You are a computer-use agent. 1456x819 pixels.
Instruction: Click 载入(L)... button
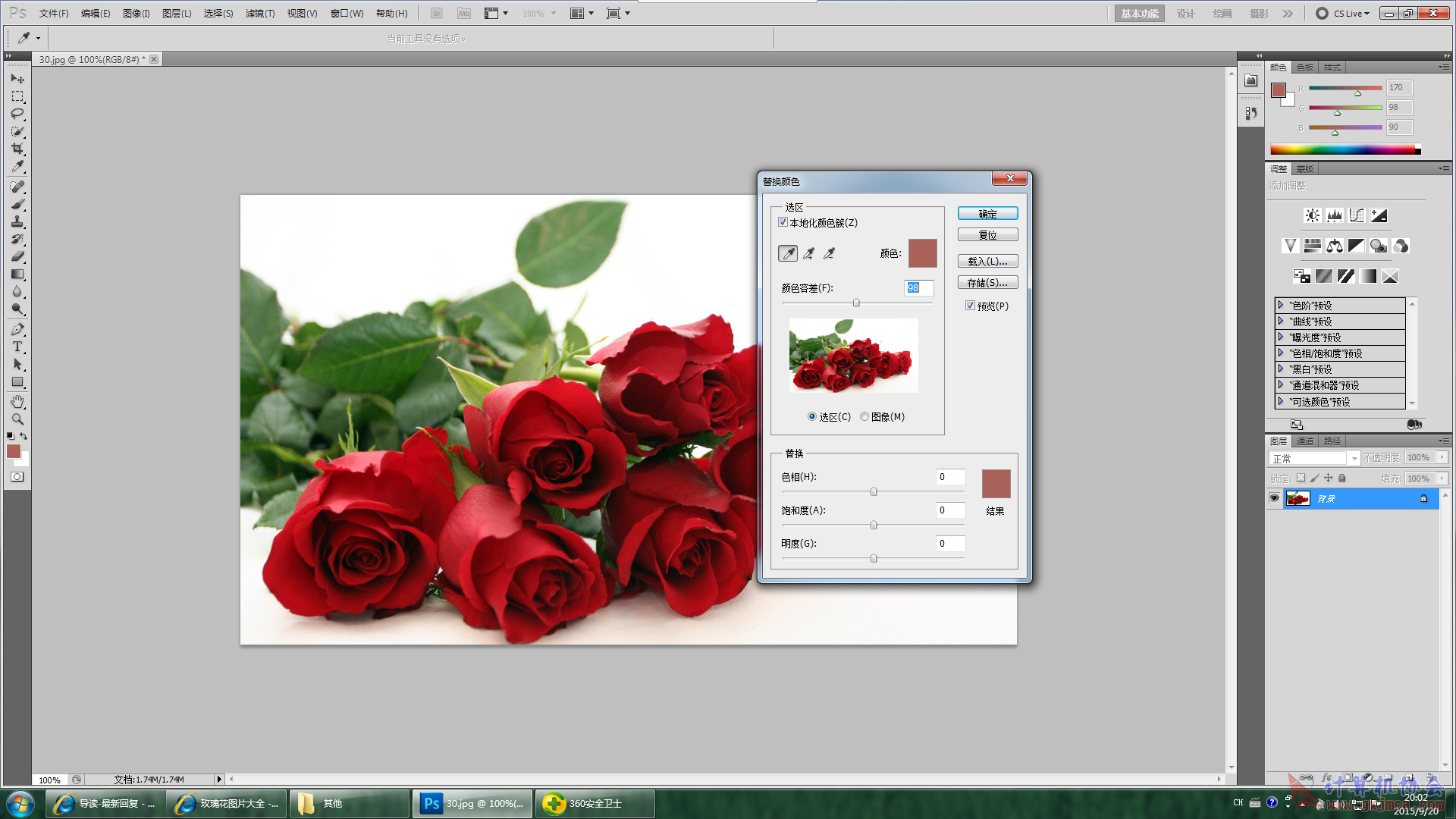(987, 261)
